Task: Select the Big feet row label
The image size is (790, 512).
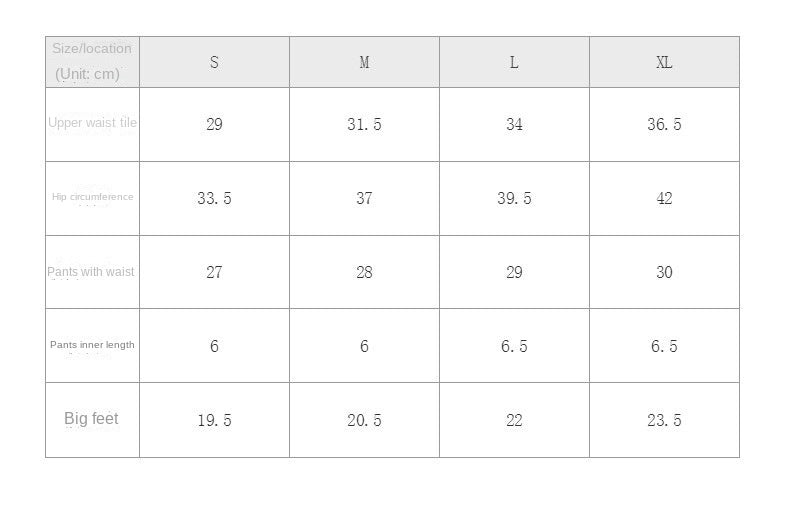Action: (91, 419)
